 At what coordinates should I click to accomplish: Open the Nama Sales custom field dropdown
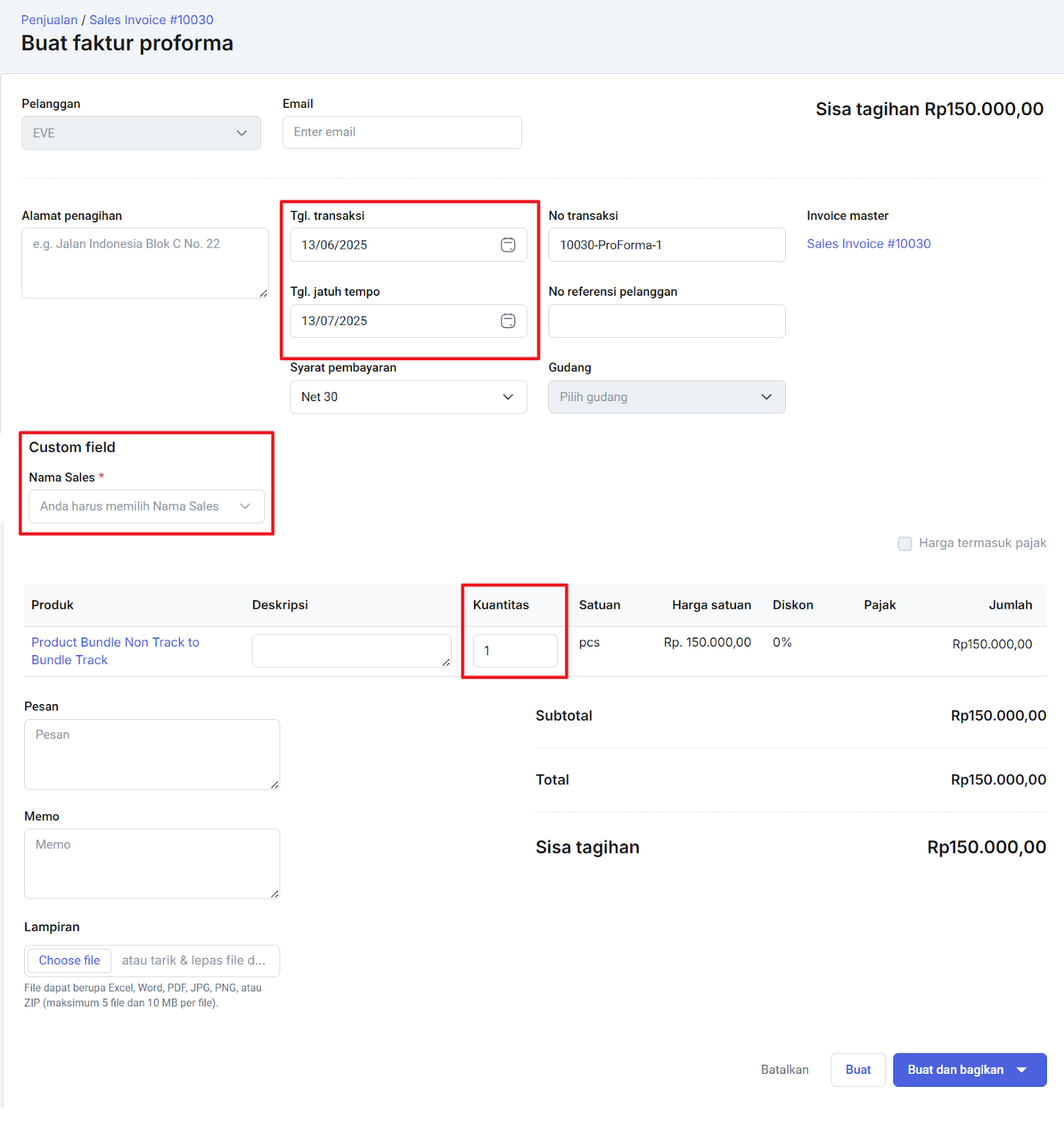[147, 506]
